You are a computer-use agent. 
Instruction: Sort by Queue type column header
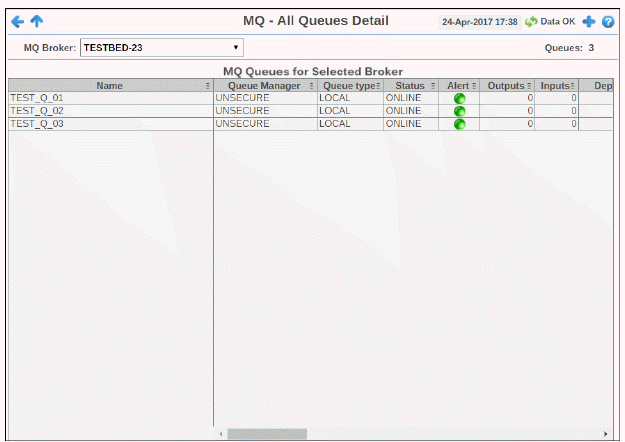point(346,86)
